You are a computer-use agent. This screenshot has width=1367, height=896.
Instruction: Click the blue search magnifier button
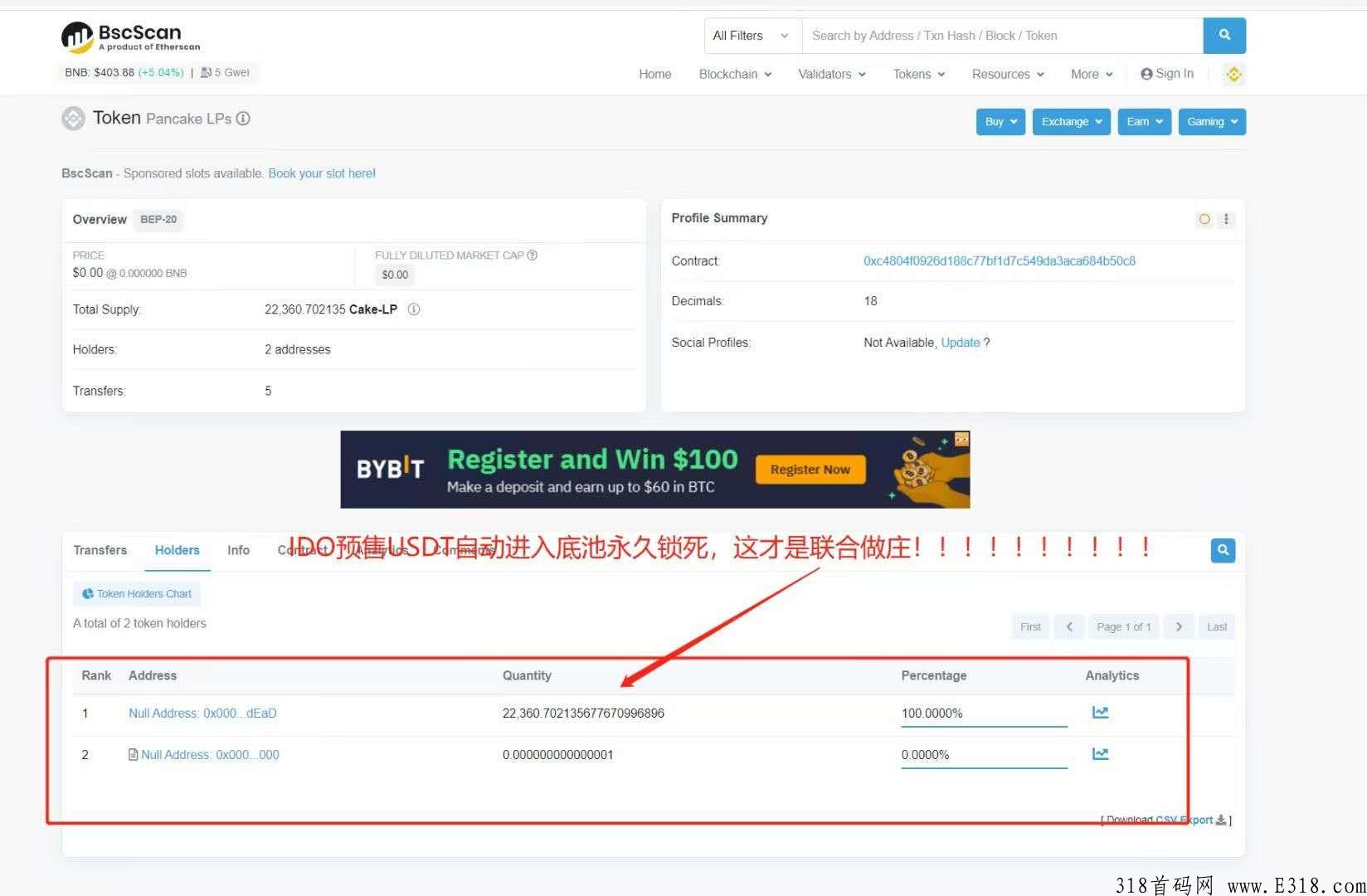(x=1224, y=36)
